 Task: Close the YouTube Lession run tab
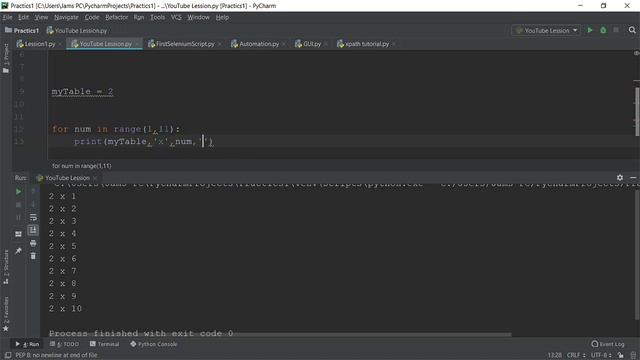coord(95,178)
